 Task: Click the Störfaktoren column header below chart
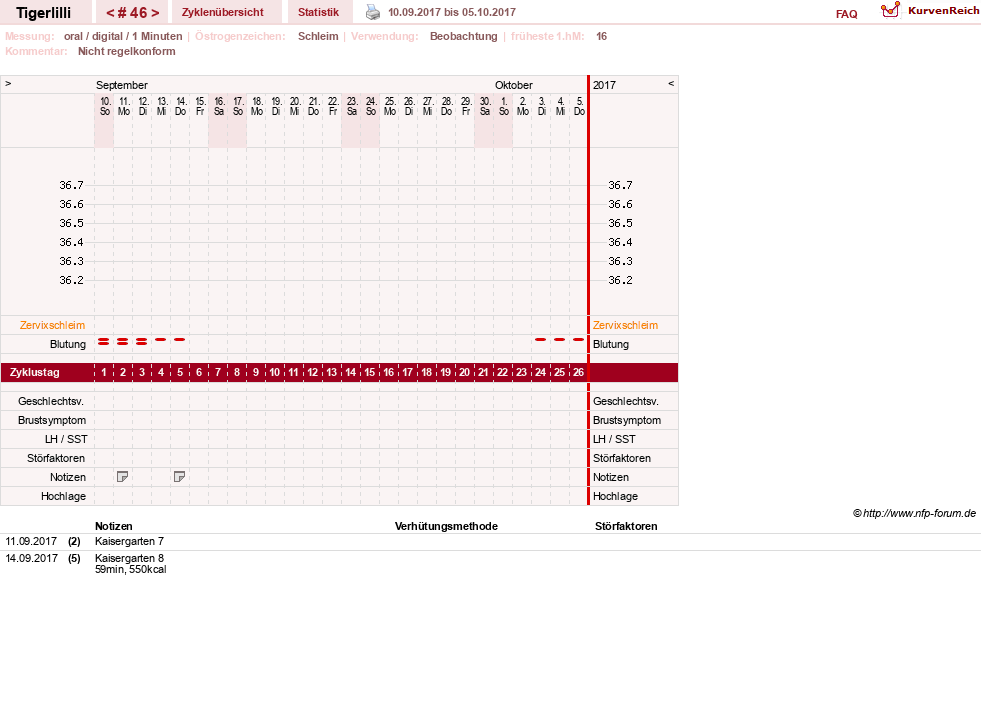626,526
